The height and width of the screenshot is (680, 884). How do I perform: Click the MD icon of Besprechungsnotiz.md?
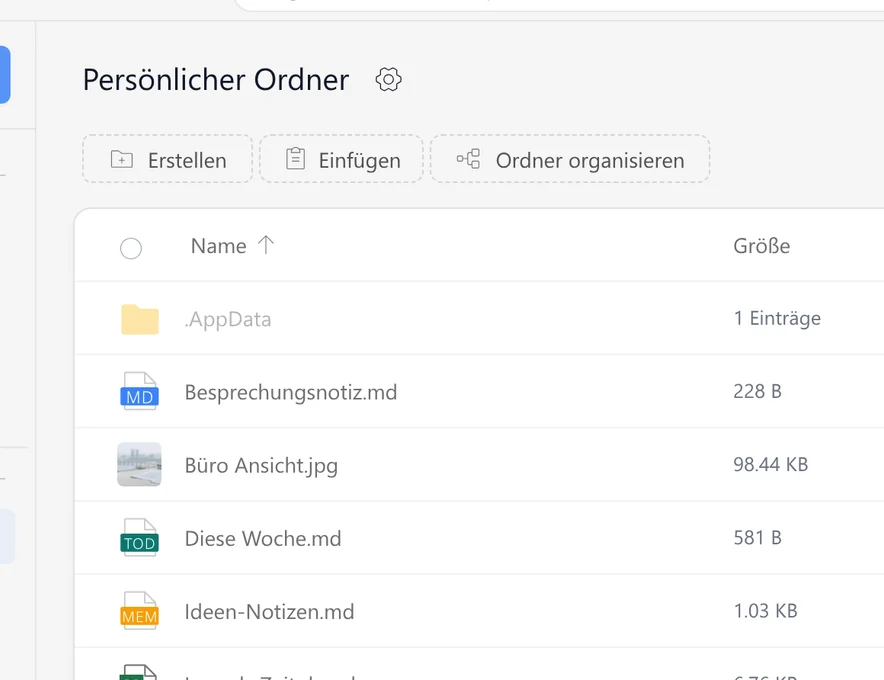point(139,391)
